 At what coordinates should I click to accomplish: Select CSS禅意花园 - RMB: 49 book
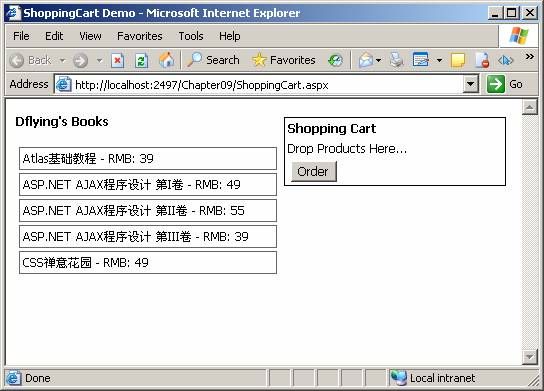tap(148, 263)
